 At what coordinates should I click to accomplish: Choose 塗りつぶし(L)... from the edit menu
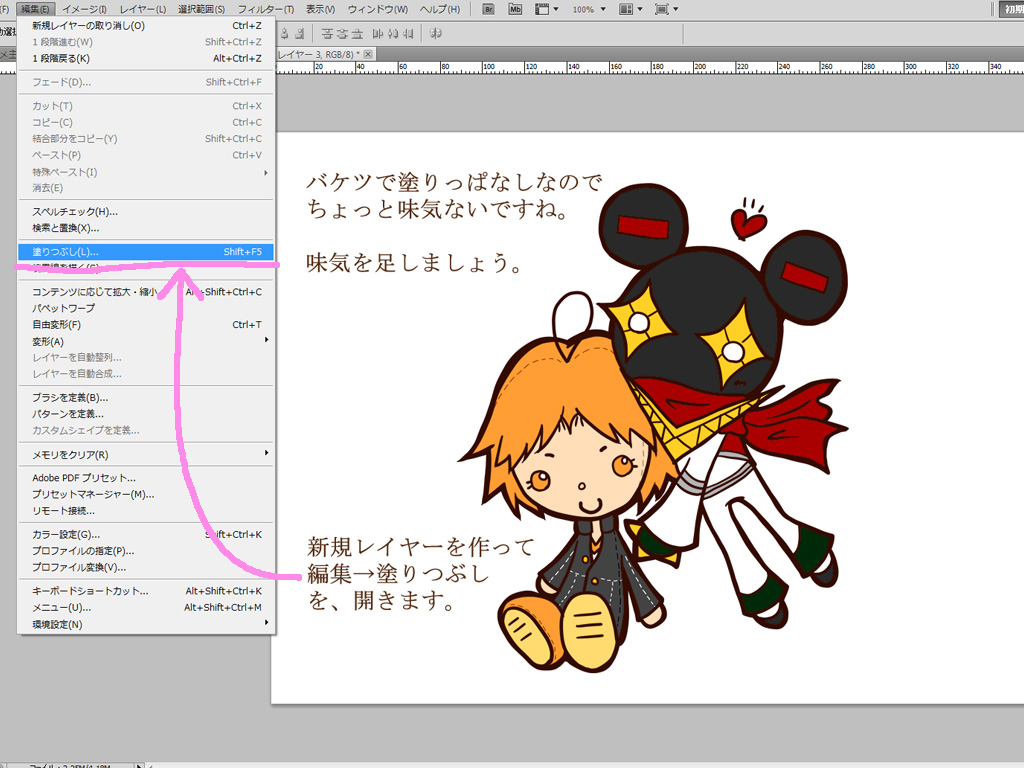66,252
